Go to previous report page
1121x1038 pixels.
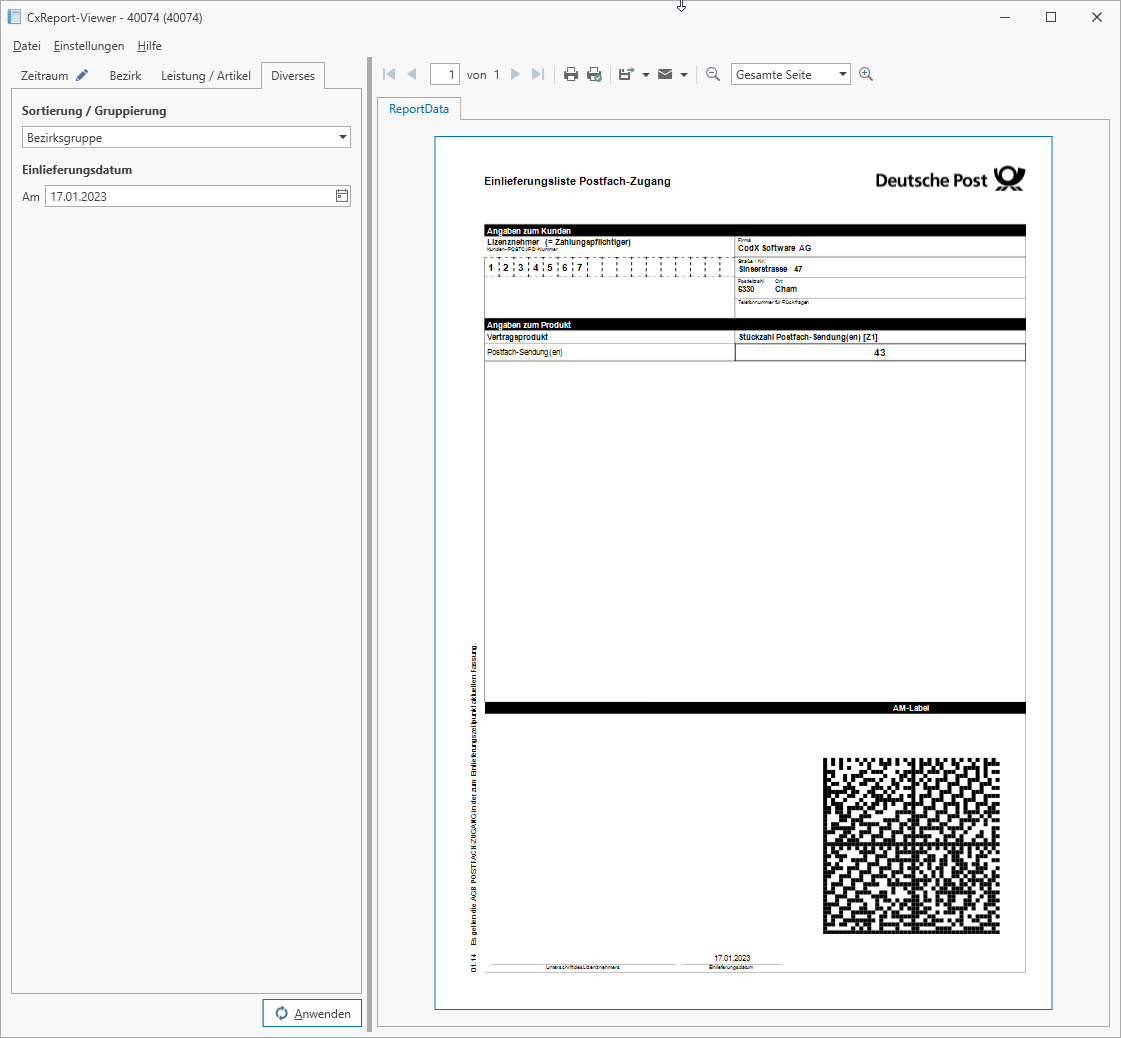coord(412,74)
